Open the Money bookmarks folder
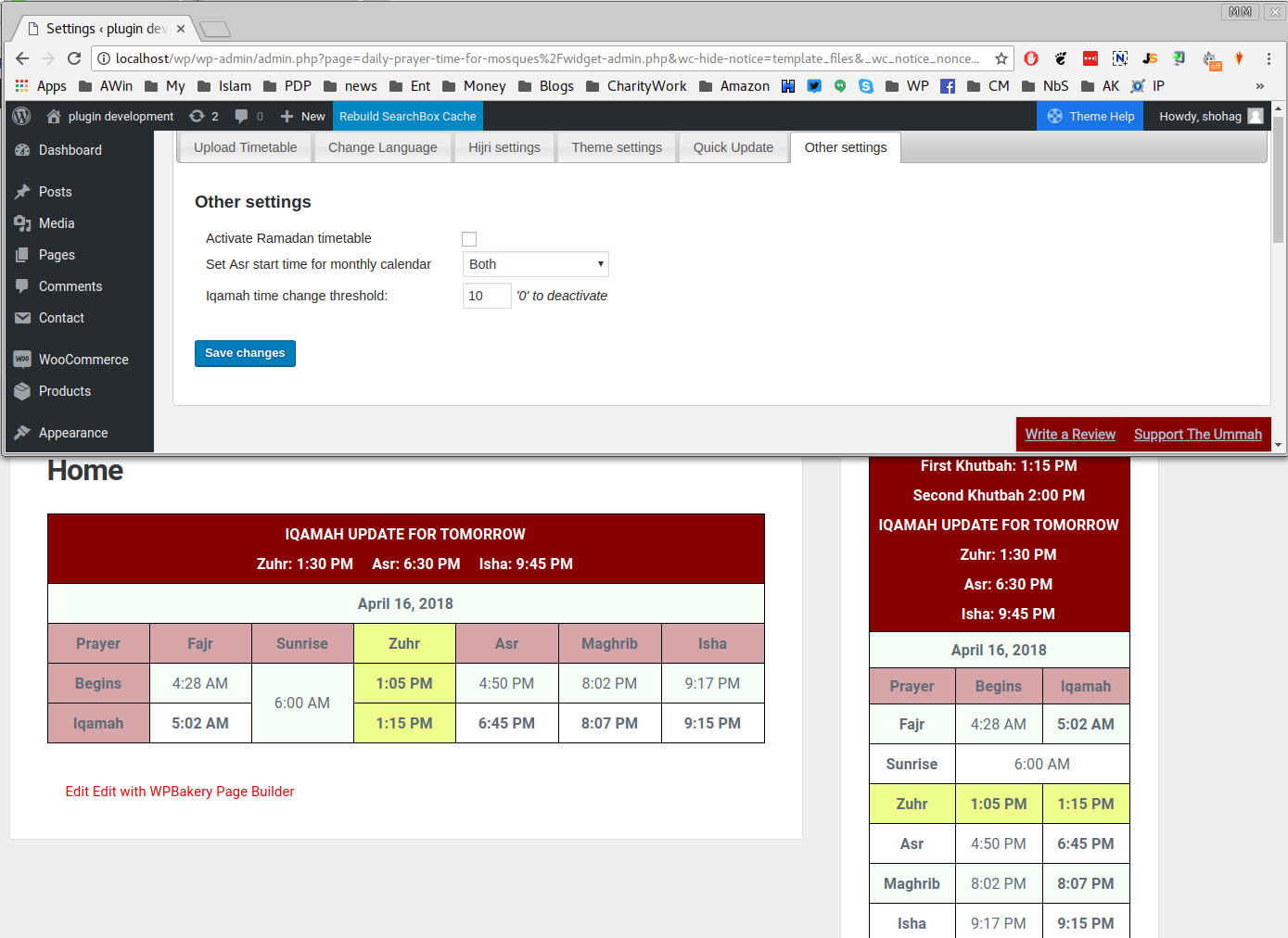This screenshot has width=1288, height=938. pyautogui.click(x=474, y=86)
